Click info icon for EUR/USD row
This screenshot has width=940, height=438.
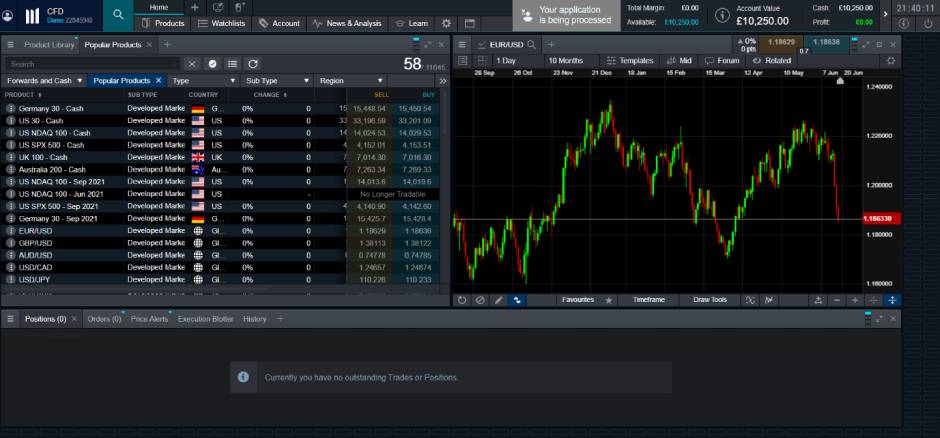pos(10,231)
